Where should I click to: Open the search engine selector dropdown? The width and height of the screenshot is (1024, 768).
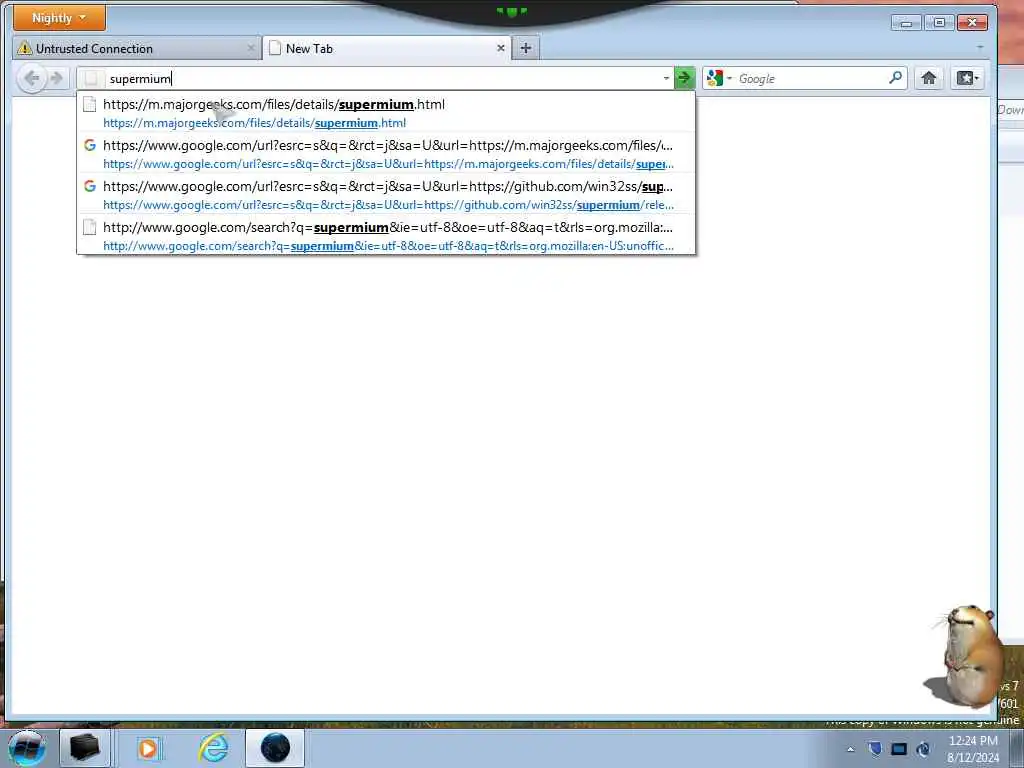(720, 78)
